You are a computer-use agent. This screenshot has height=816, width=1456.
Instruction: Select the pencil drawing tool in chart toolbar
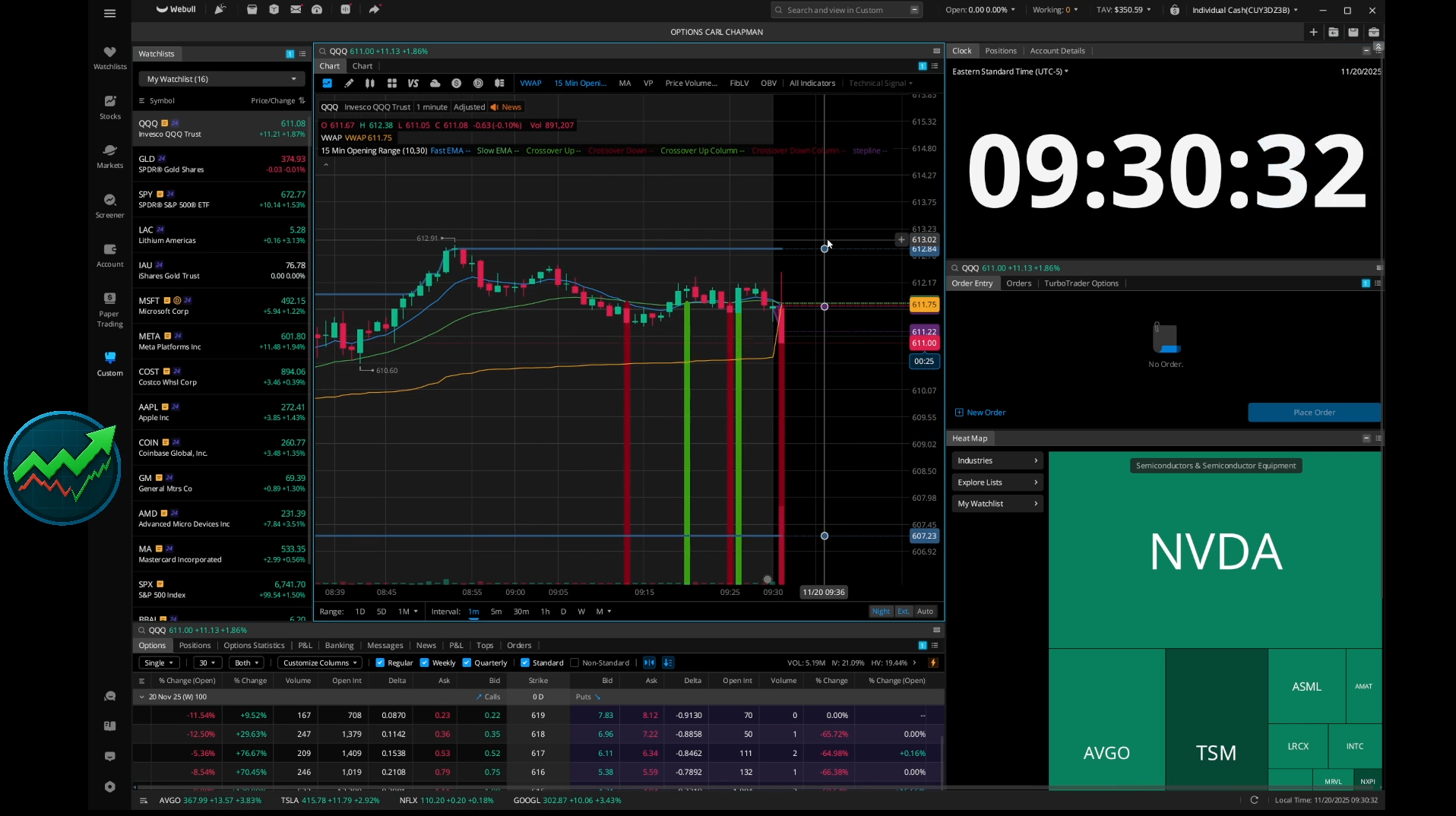tap(349, 84)
